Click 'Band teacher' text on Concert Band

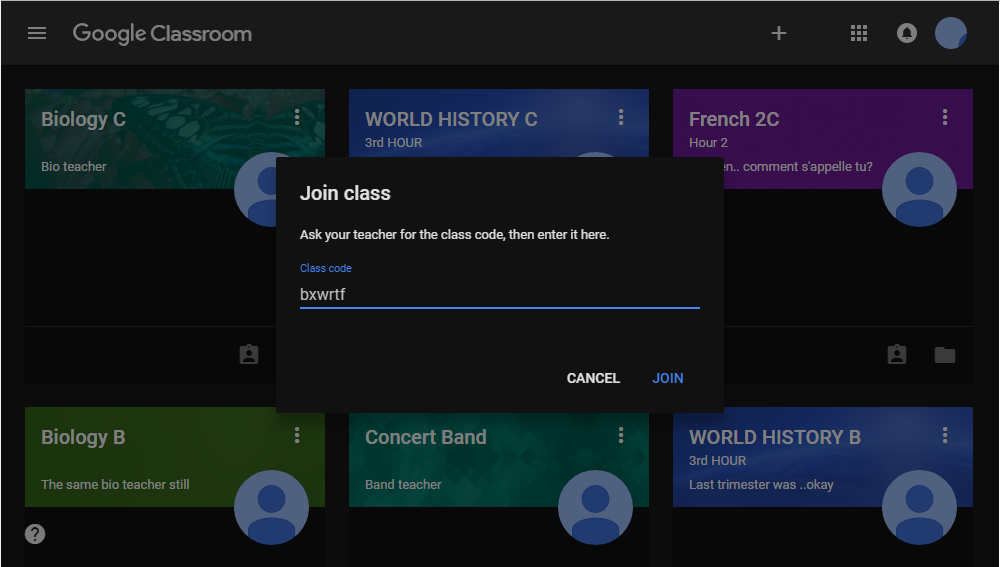click(x=403, y=485)
